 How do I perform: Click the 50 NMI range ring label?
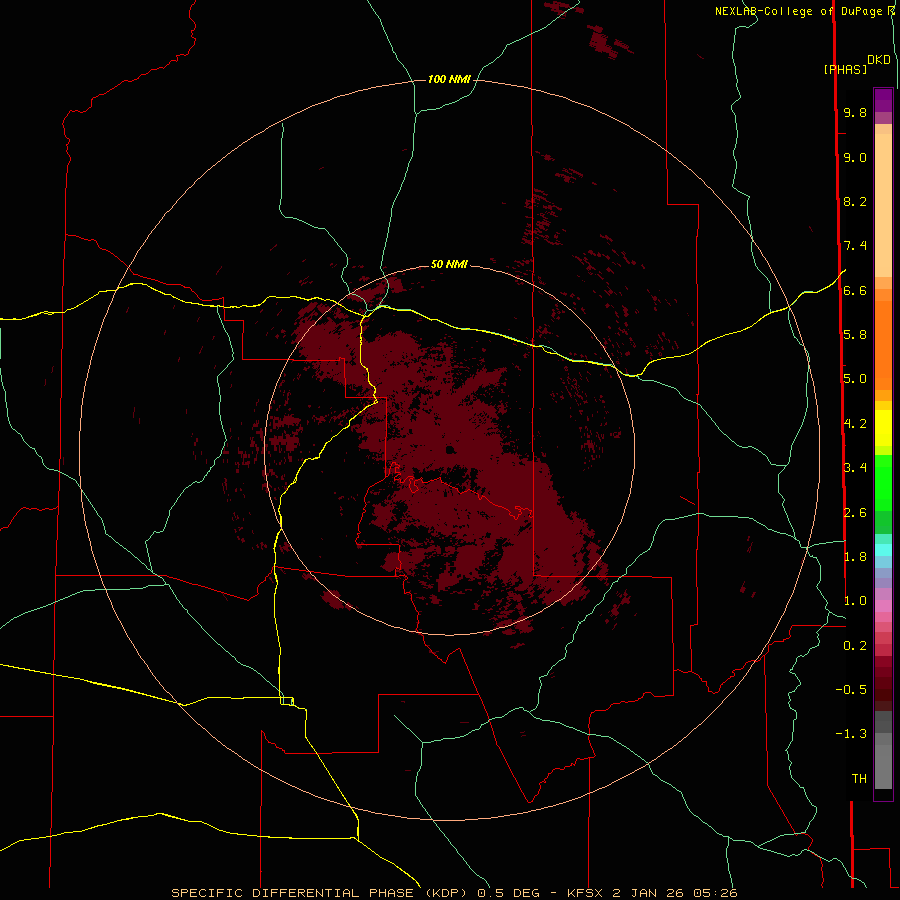(x=449, y=264)
